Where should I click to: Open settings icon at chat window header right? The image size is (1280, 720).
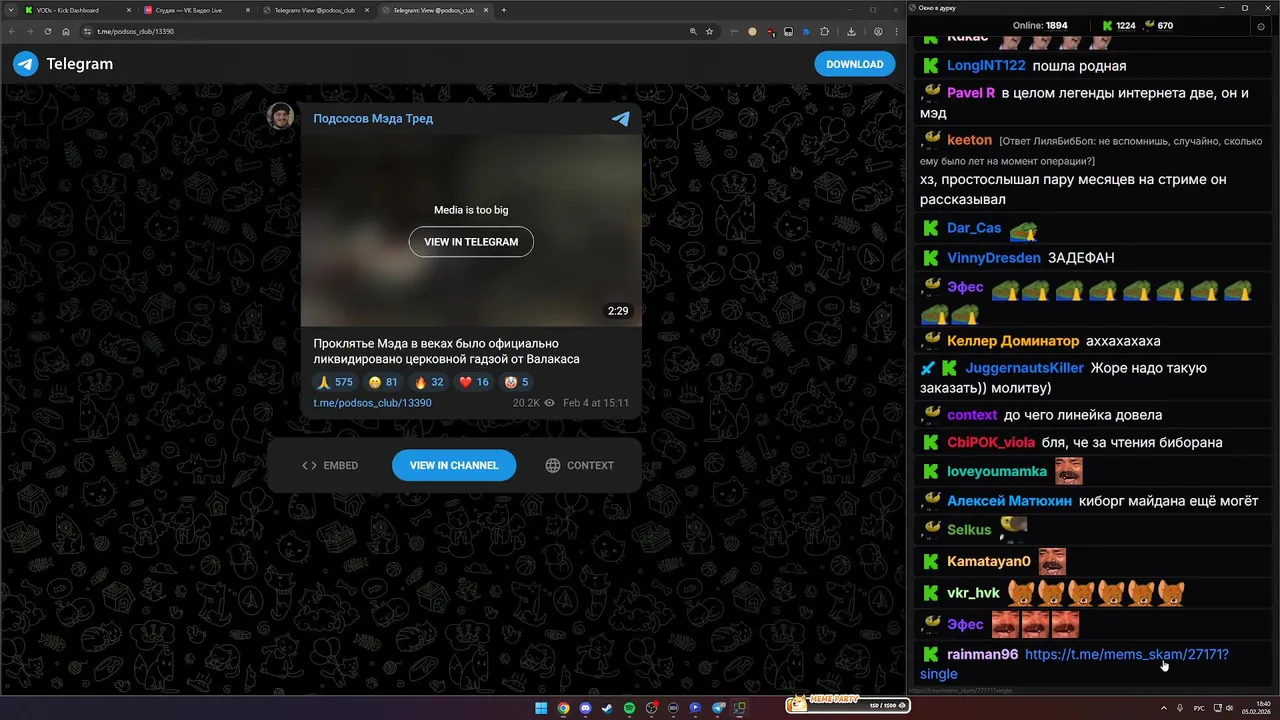pos(1260,26)
